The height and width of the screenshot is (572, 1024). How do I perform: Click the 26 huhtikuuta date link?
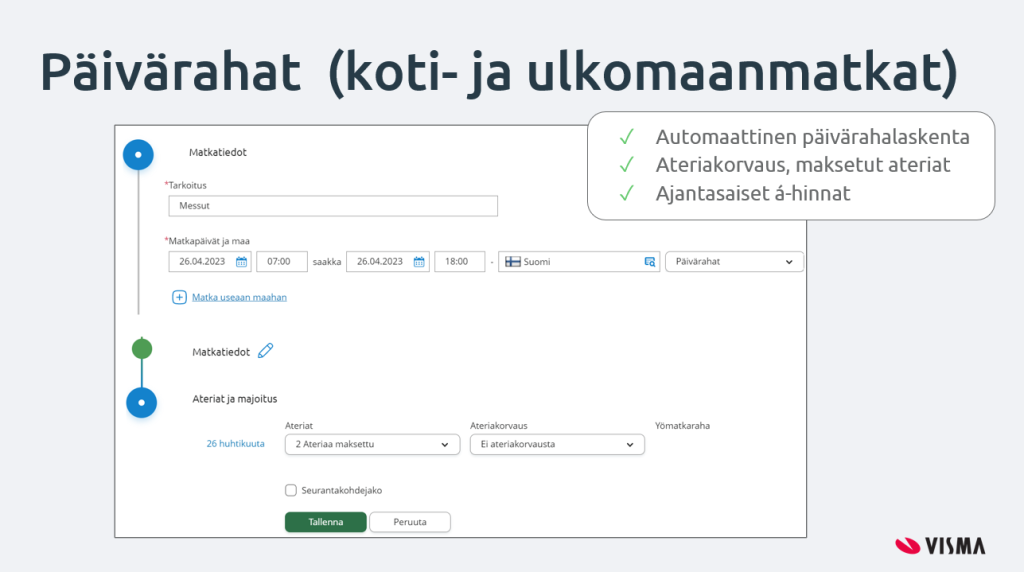pos(235,443)
